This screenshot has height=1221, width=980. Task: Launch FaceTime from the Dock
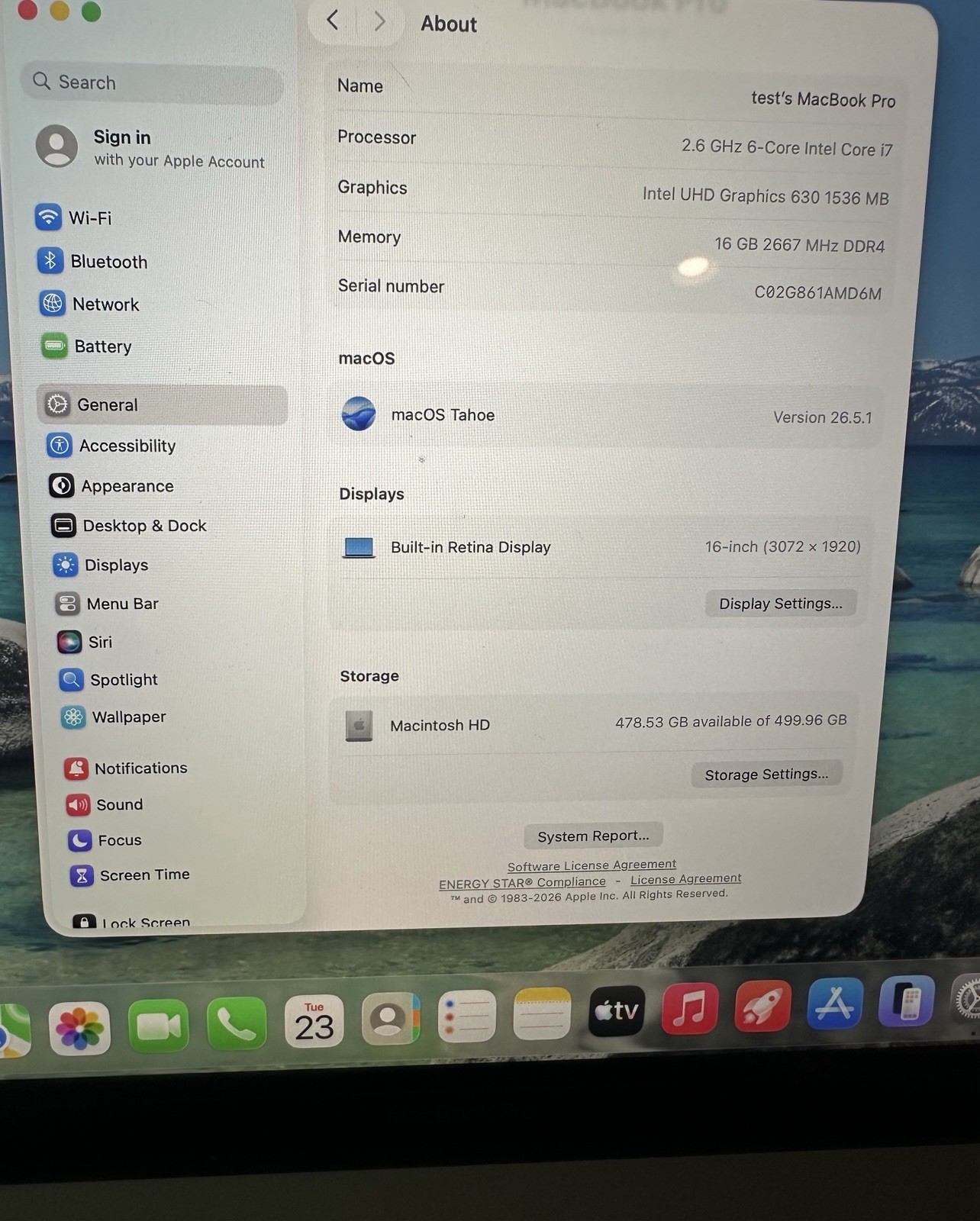coord(159,1026)
